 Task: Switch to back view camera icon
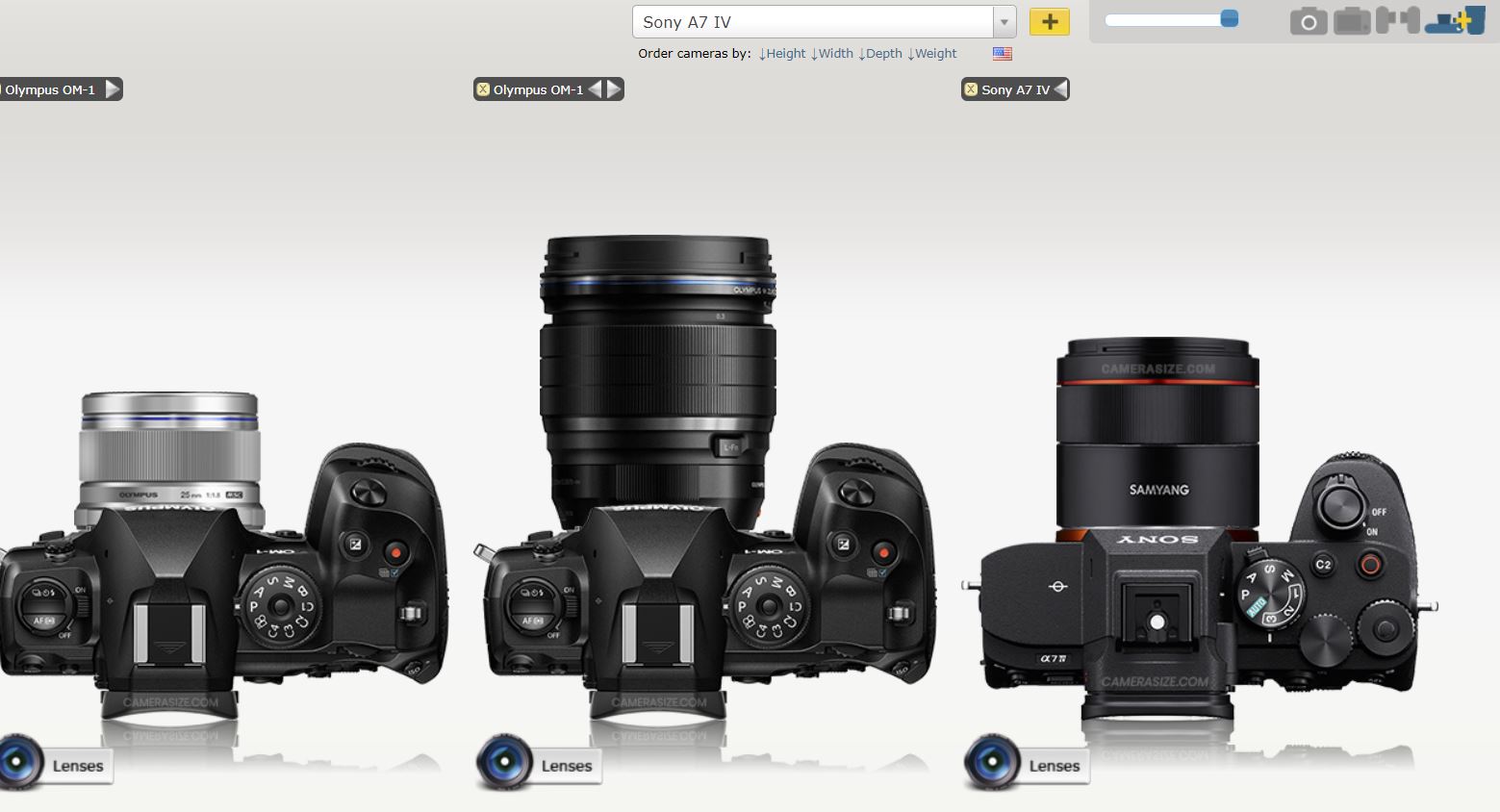pyautogui.click(x=1352, y=21)
